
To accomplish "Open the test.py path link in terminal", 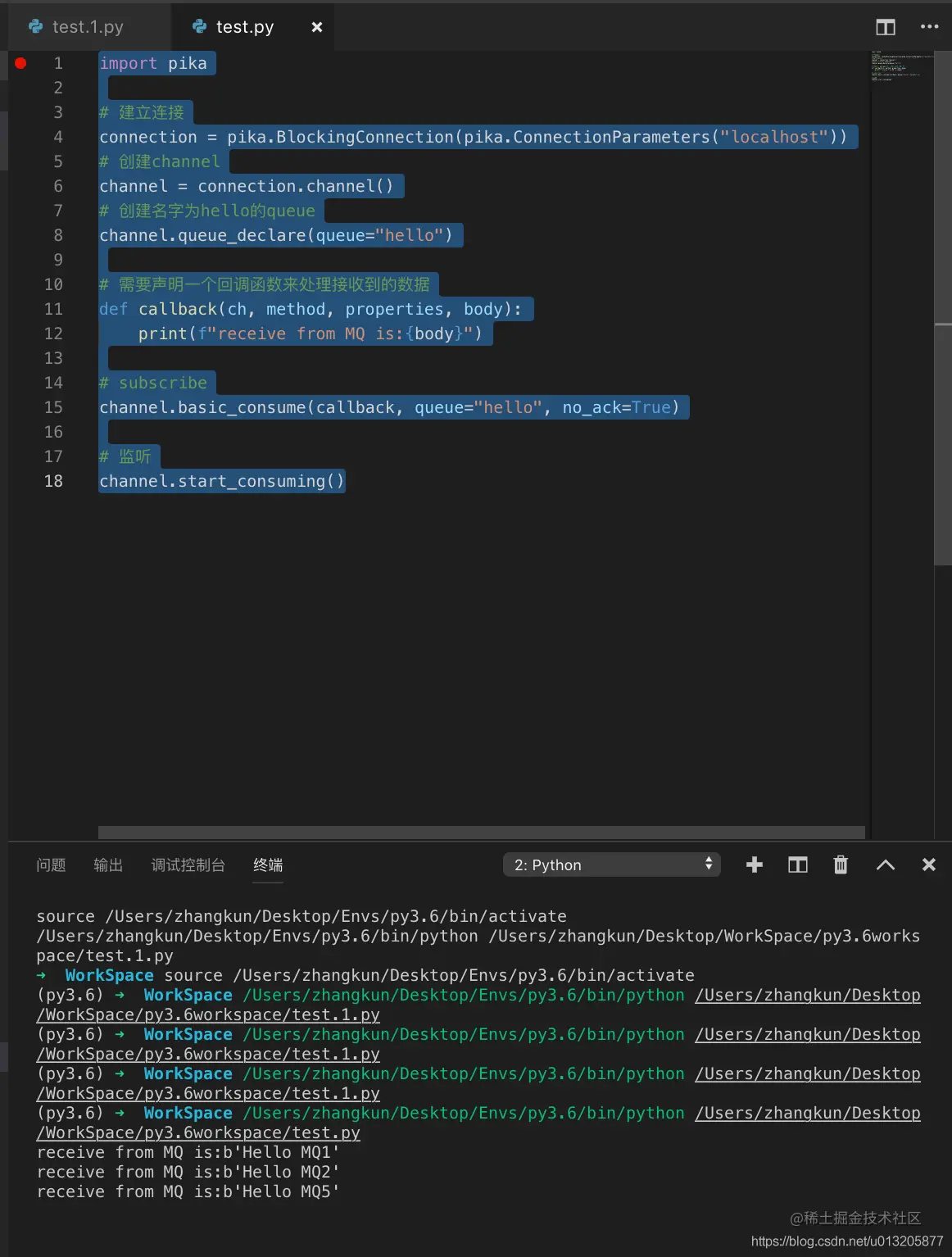I will [x=198, y=1132].
